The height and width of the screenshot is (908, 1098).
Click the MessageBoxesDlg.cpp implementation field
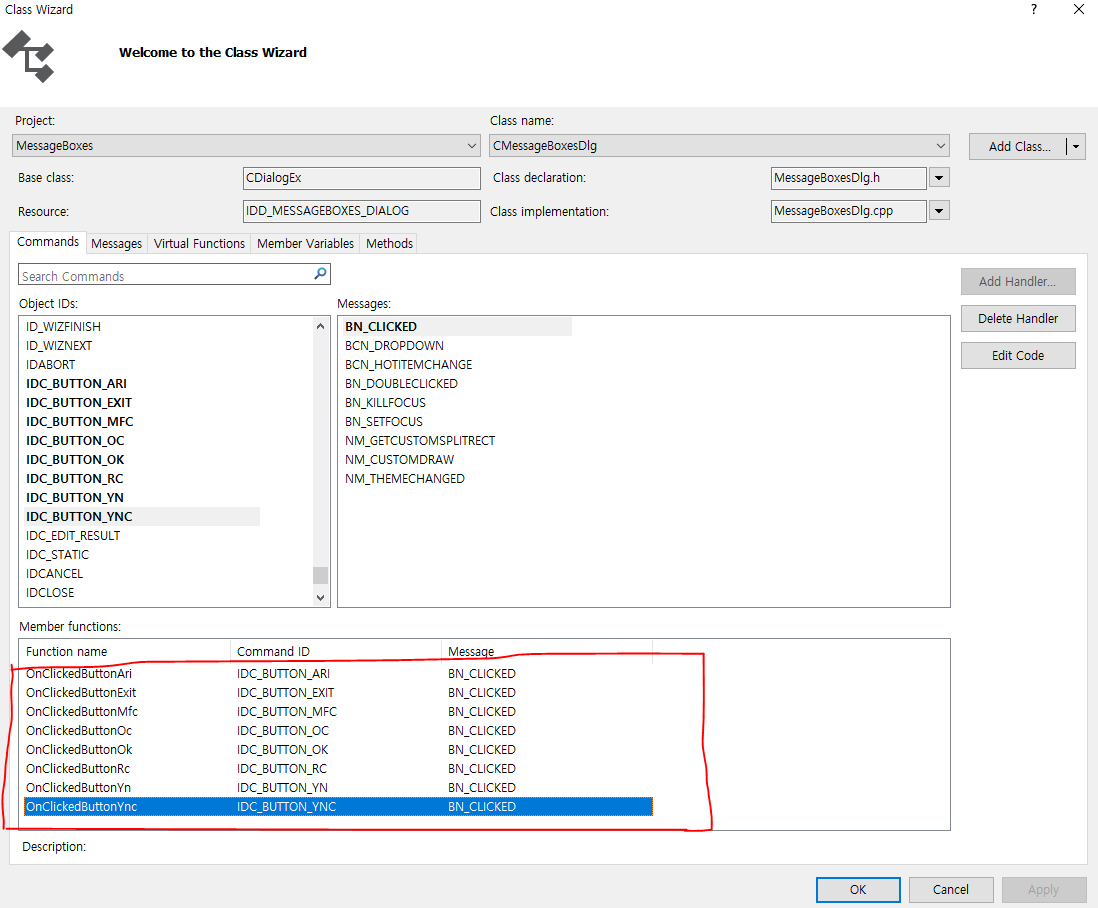coord(849,211)
